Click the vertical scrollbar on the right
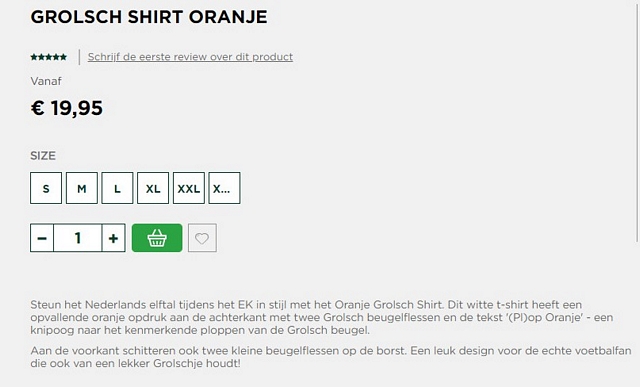Screen dimensions: 640x387 [637, 122]
